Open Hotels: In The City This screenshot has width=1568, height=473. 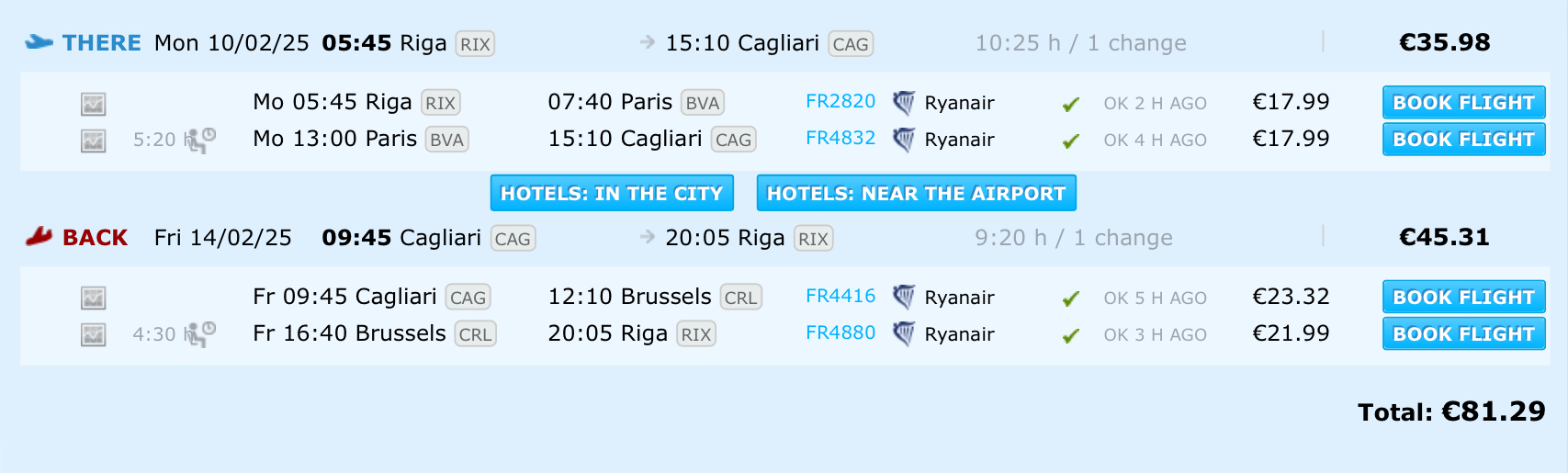click(612, 193)
